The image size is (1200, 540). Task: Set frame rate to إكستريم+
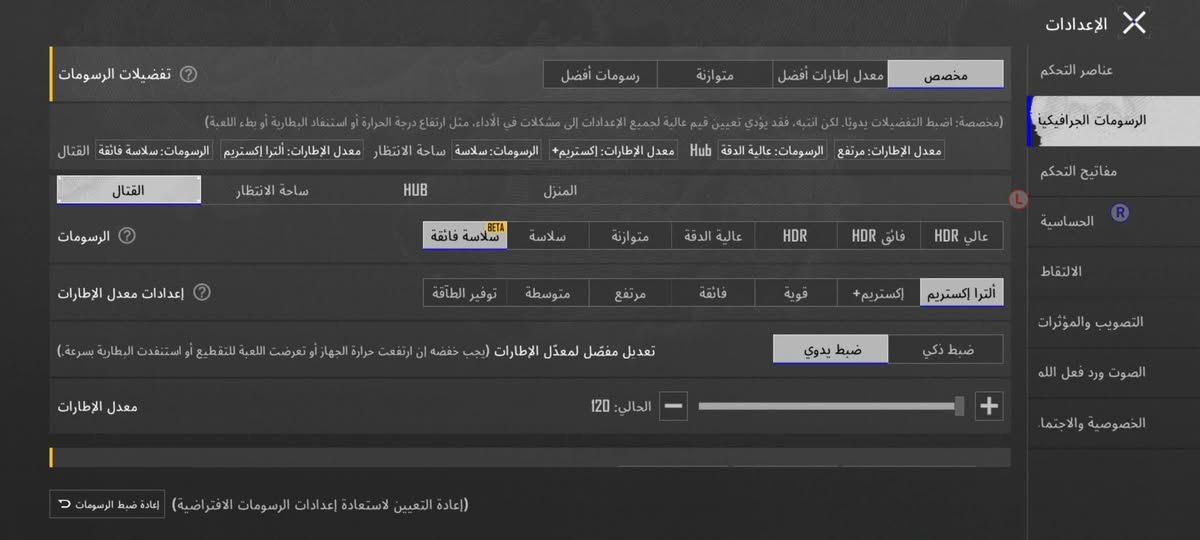click(878, 293)
